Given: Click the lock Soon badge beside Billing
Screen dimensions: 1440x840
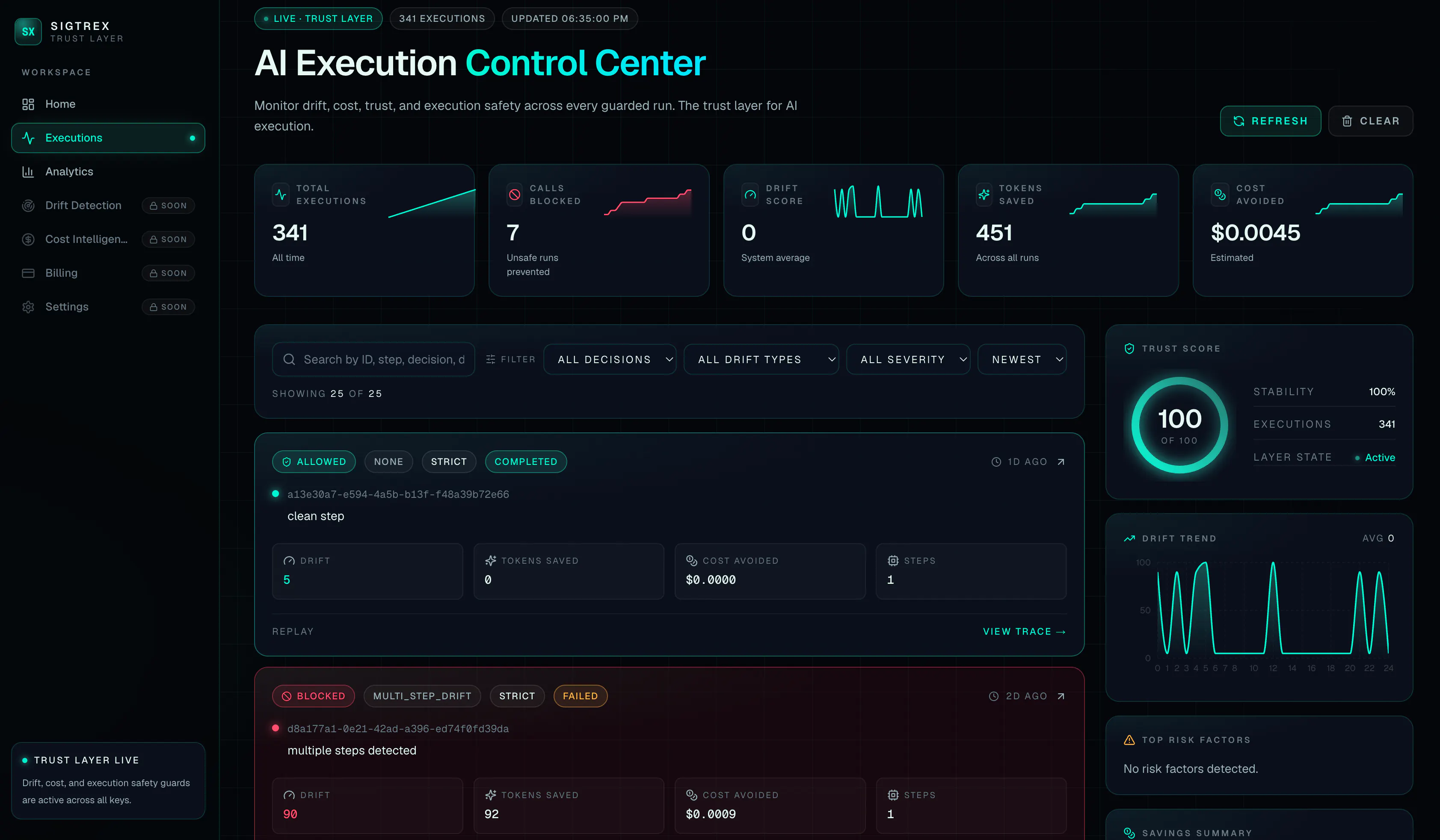Looking at the screenshot, I should pyautogui.click(x=168, y=272).
